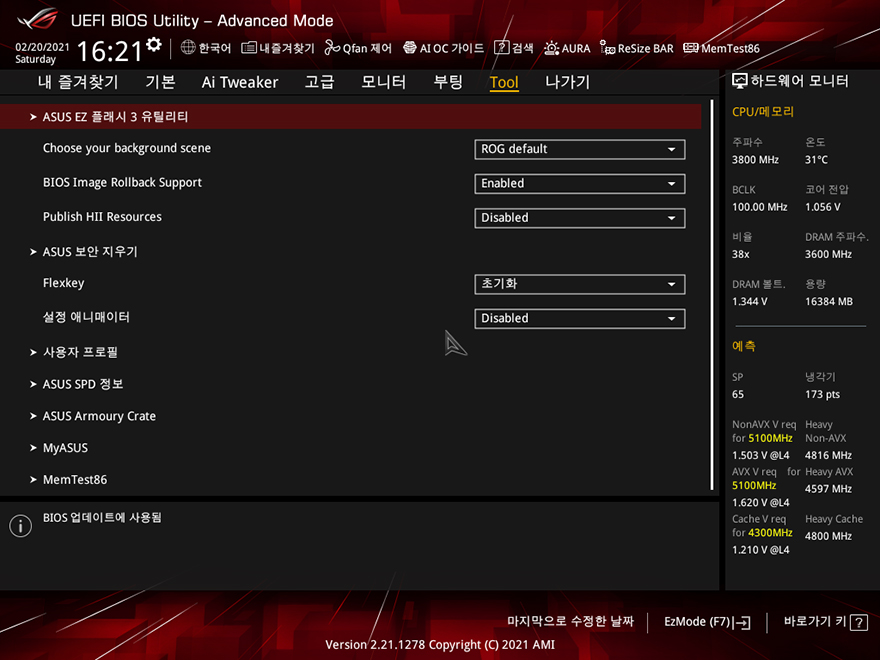Click the BIOS Image Rollback Support label

tap(122, 182)
